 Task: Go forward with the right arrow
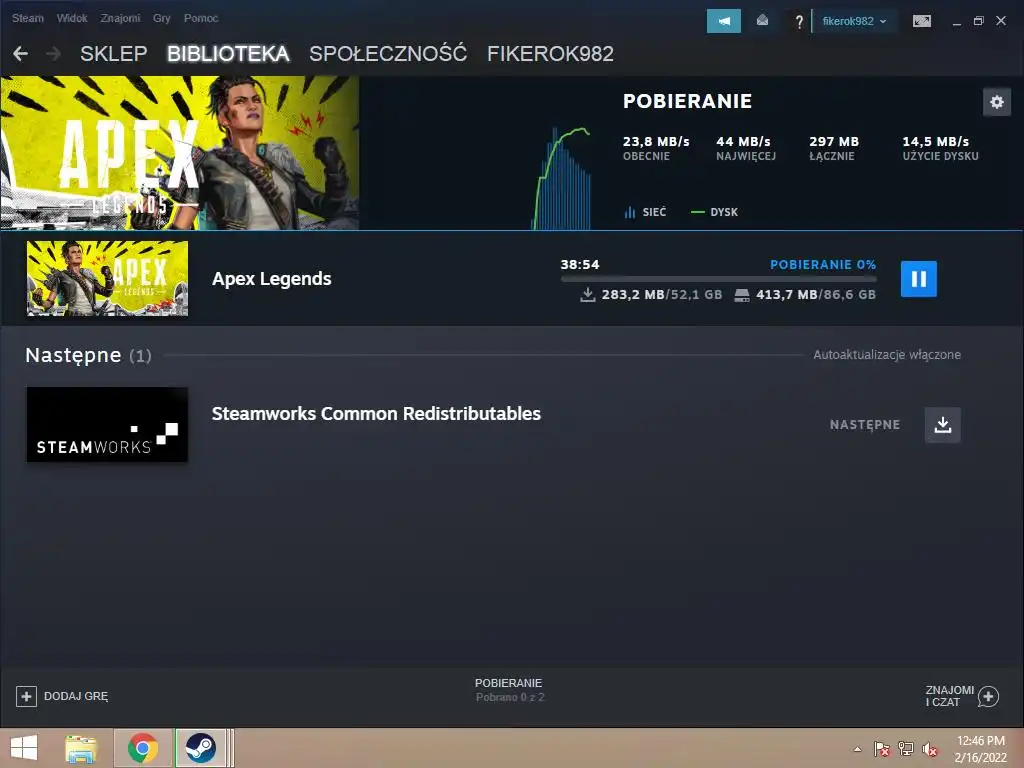tap(54, 54)
